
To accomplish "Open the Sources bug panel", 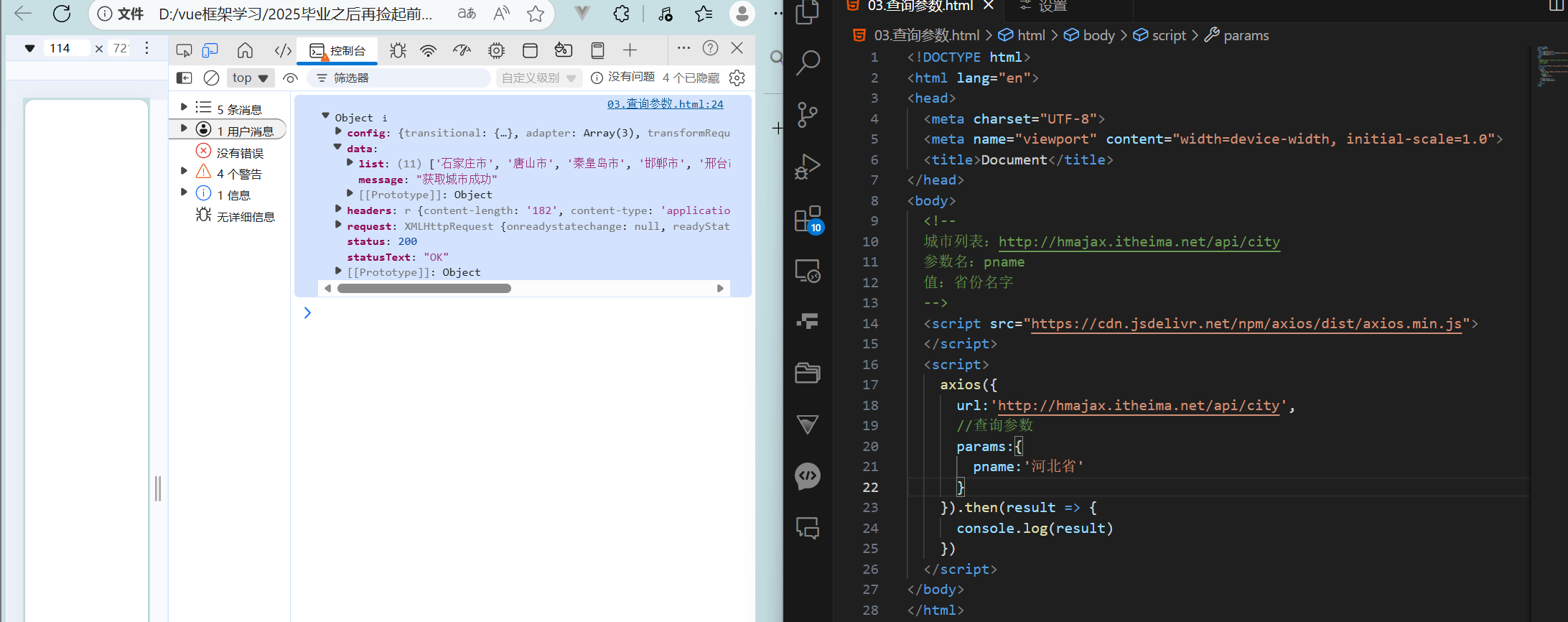I will (398, 50).
